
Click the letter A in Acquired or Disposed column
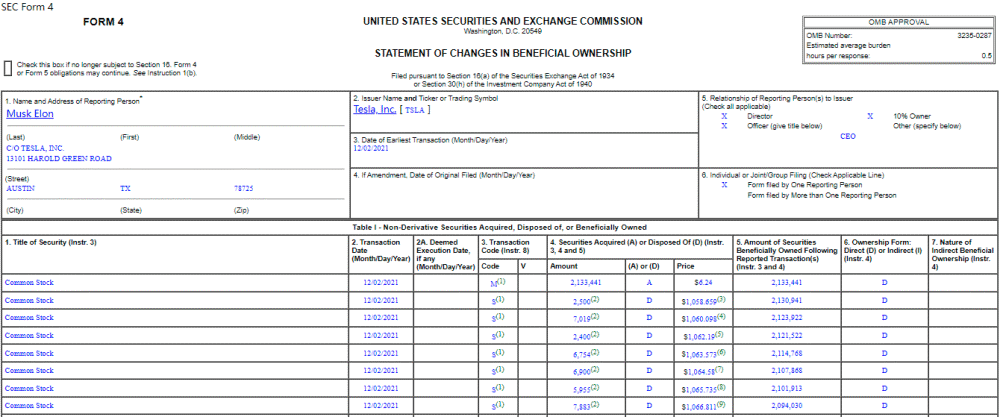coord(649,282)
